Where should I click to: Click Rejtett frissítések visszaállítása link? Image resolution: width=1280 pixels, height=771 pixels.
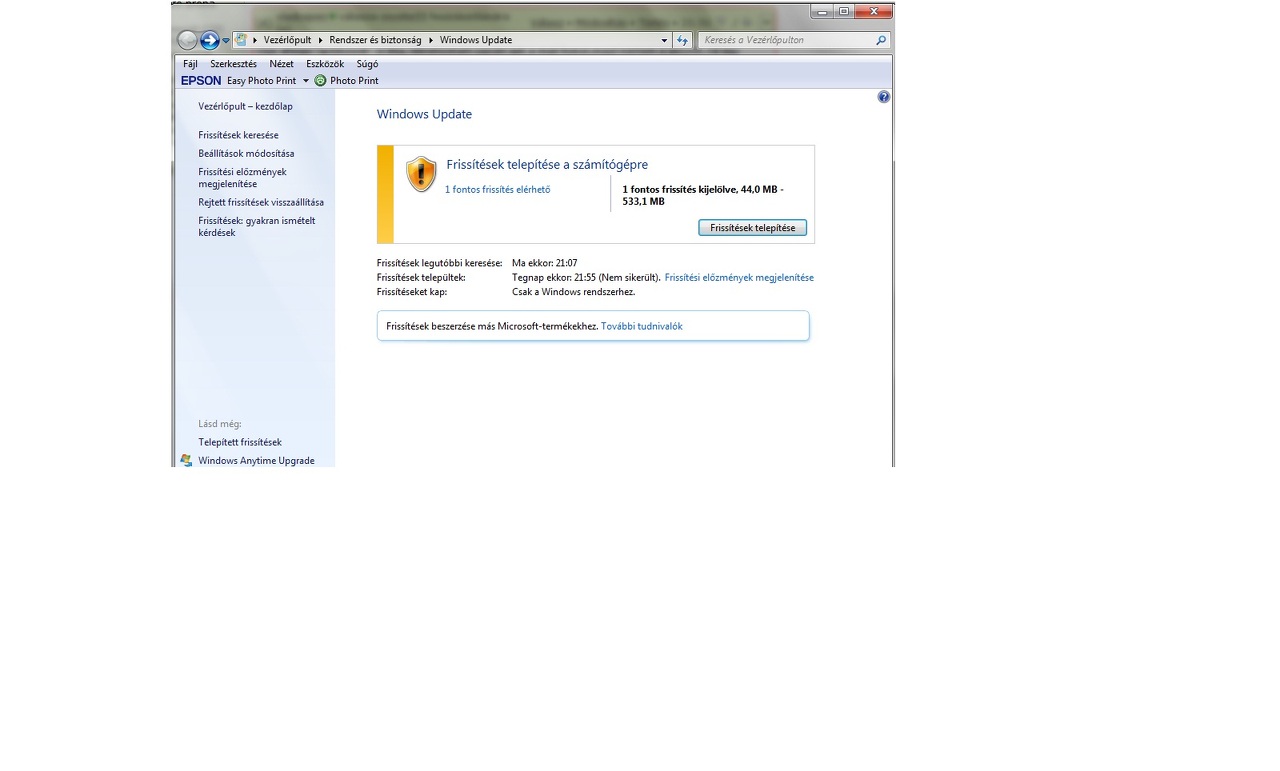(261, 202)
